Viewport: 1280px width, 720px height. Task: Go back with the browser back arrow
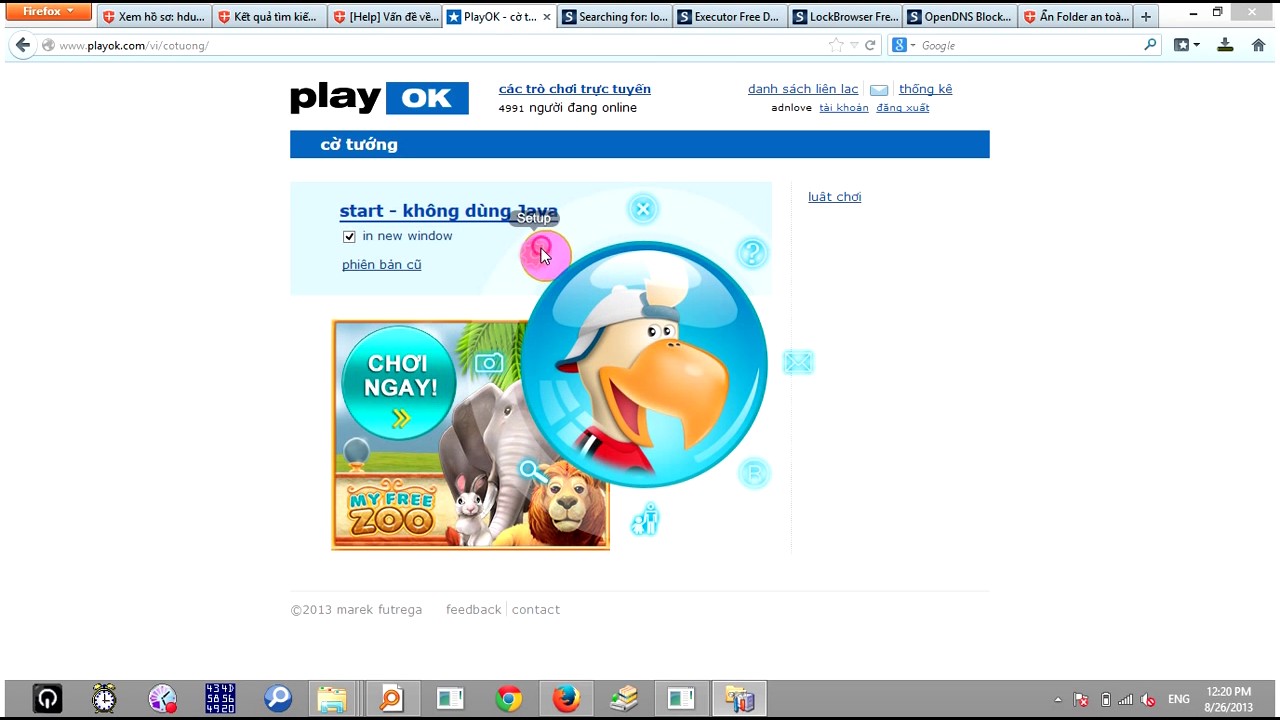tap(23, 45)
